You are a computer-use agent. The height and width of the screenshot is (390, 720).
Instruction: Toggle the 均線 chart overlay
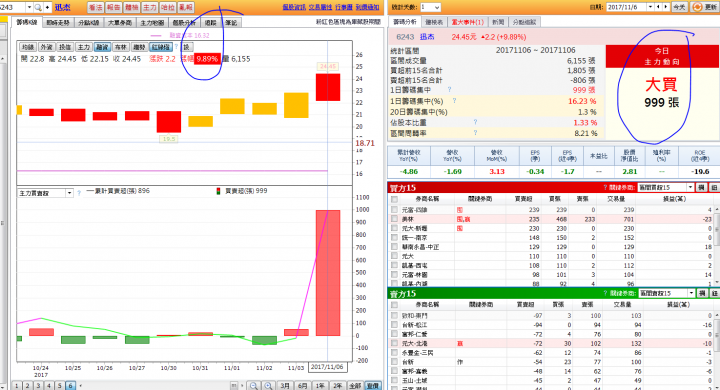coord(28,47)
